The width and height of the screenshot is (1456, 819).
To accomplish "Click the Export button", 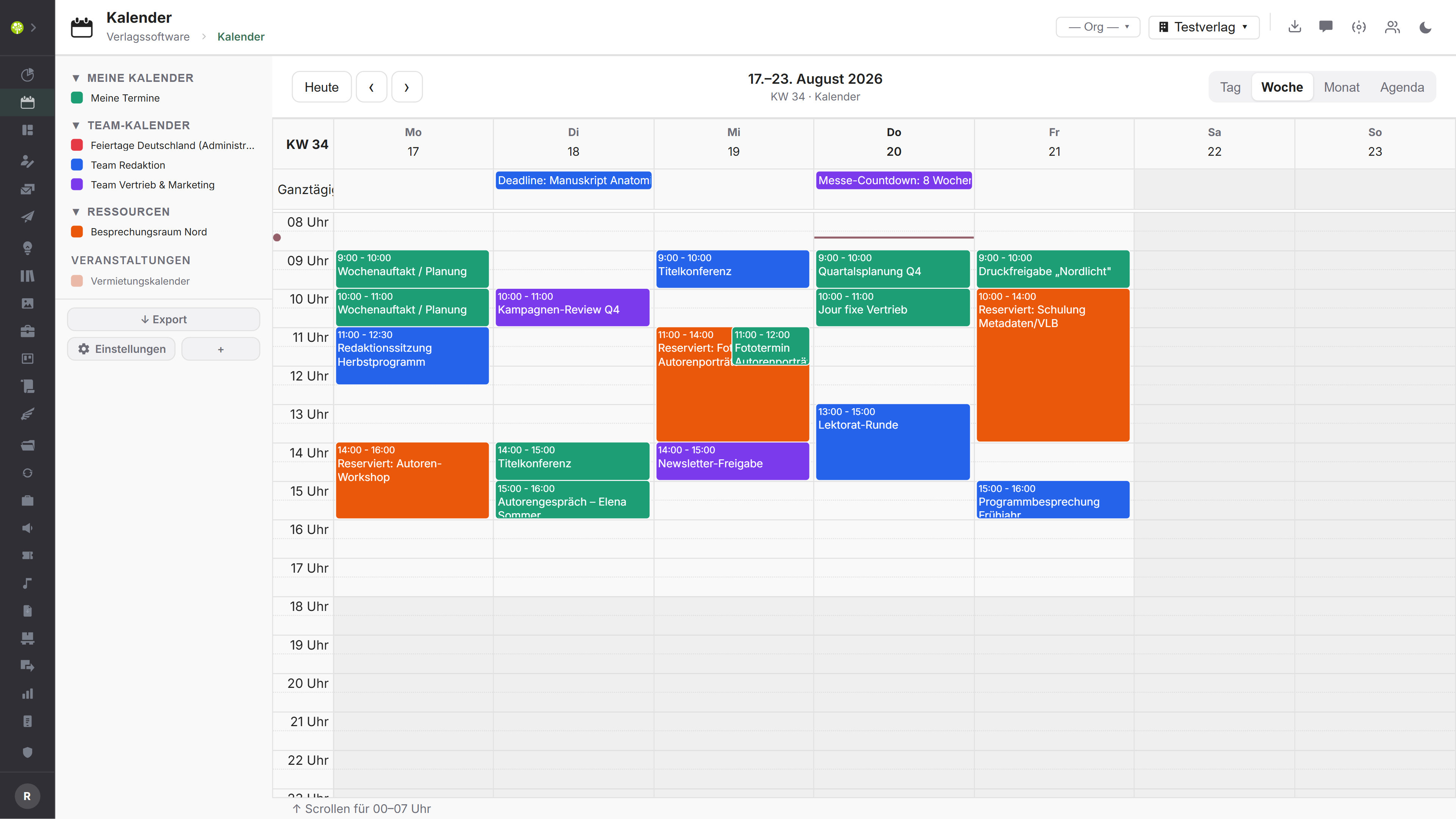I will (163, 319).
